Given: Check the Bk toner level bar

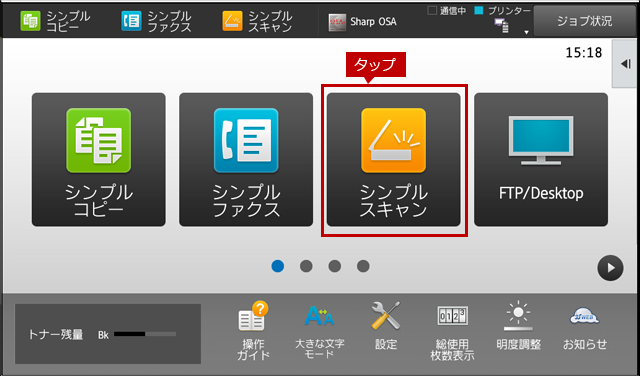Looking at the screenshot, I should (145, 334).
